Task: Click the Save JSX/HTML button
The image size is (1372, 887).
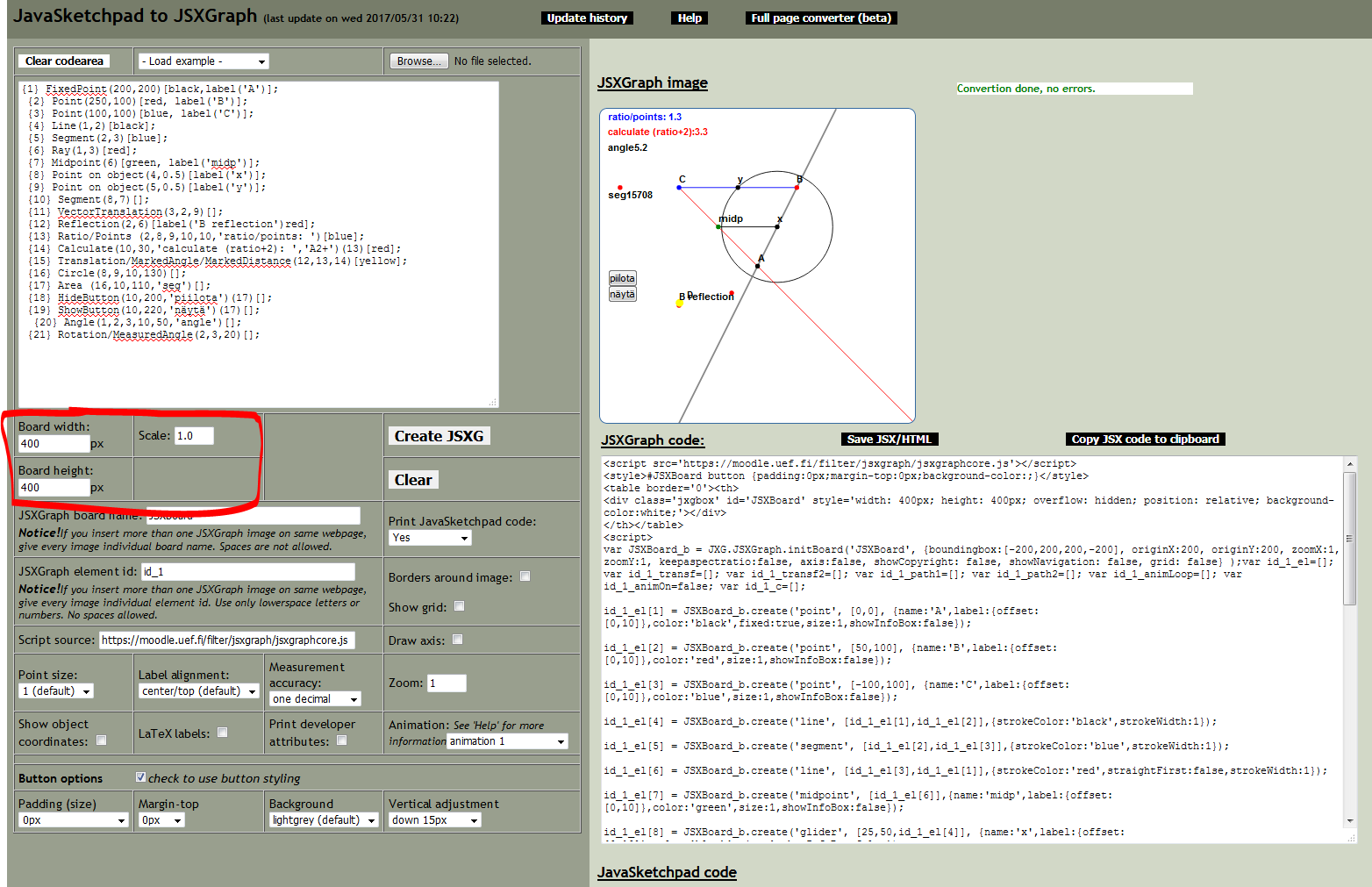Action: (890, 440)
